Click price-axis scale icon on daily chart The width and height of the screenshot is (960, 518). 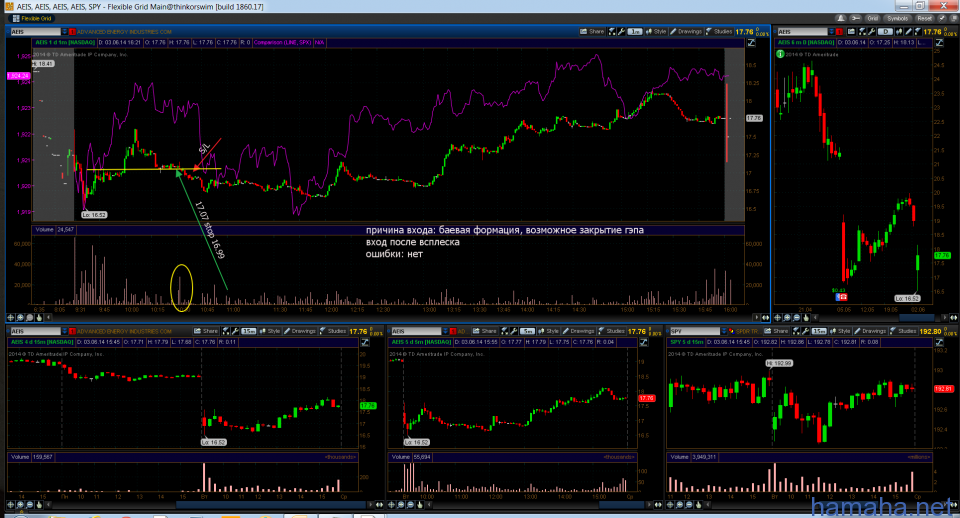click(x=939, y=42)
